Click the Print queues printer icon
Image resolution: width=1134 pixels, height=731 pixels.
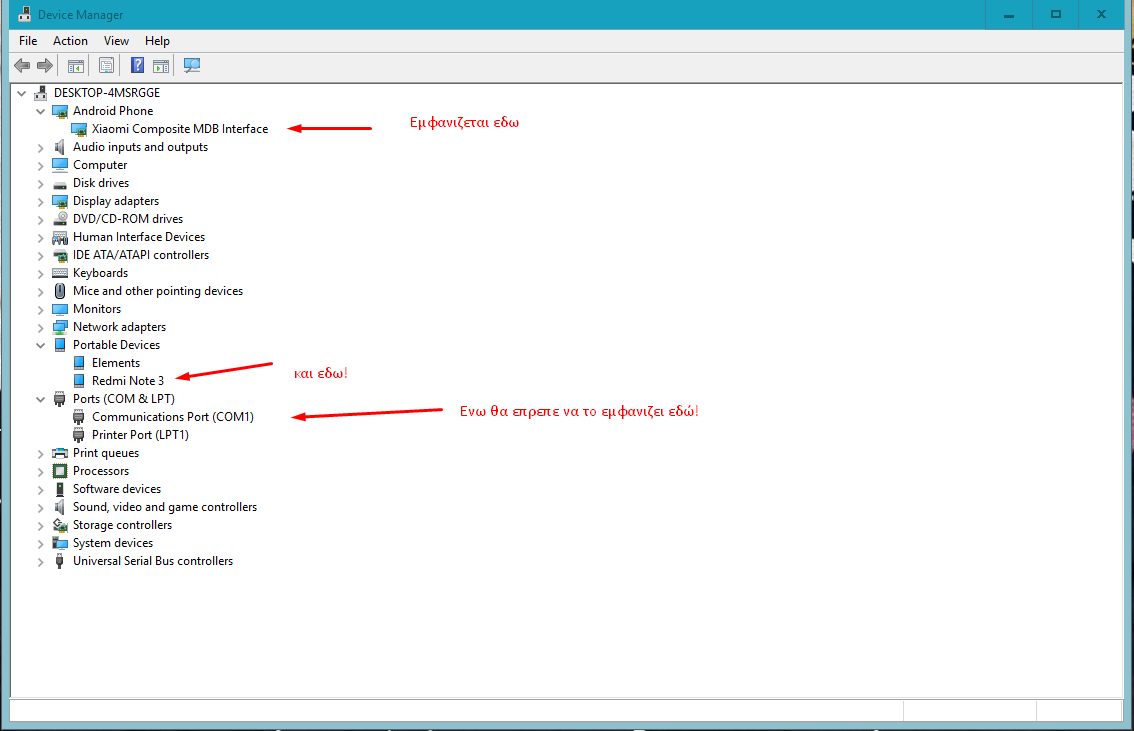[x=60, y=453]
